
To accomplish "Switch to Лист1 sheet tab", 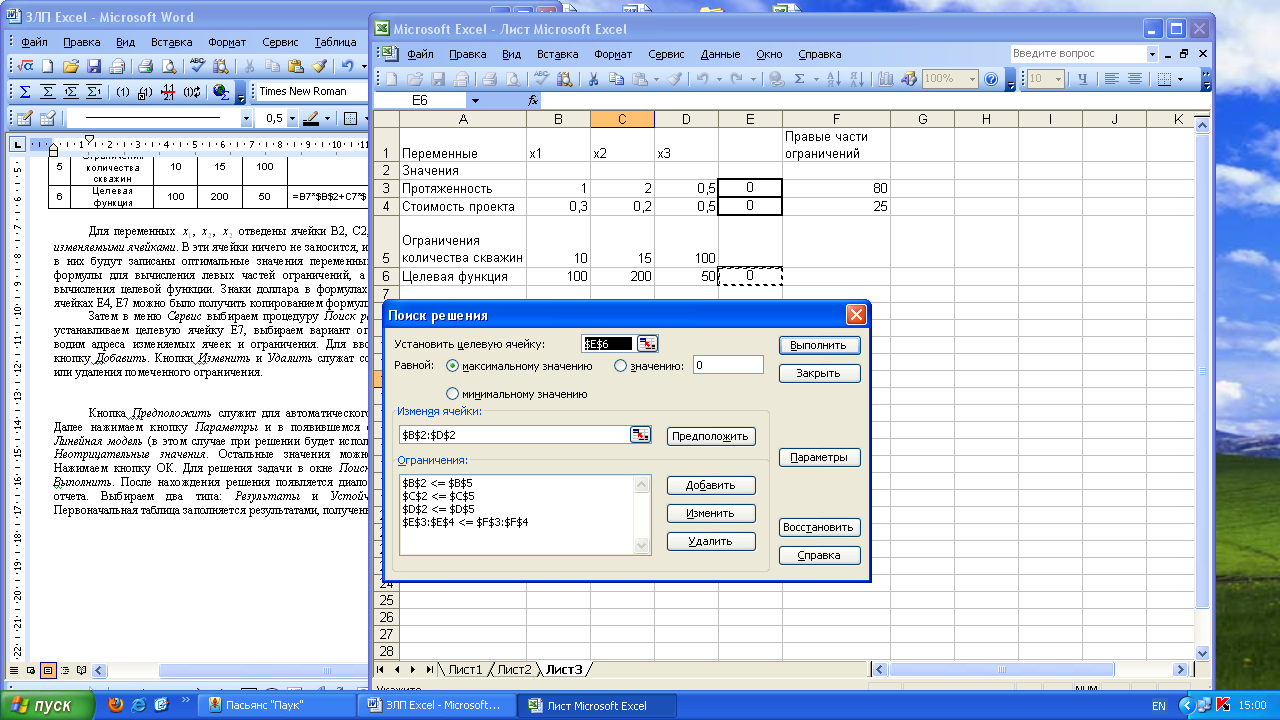I will tap(464, 669).
